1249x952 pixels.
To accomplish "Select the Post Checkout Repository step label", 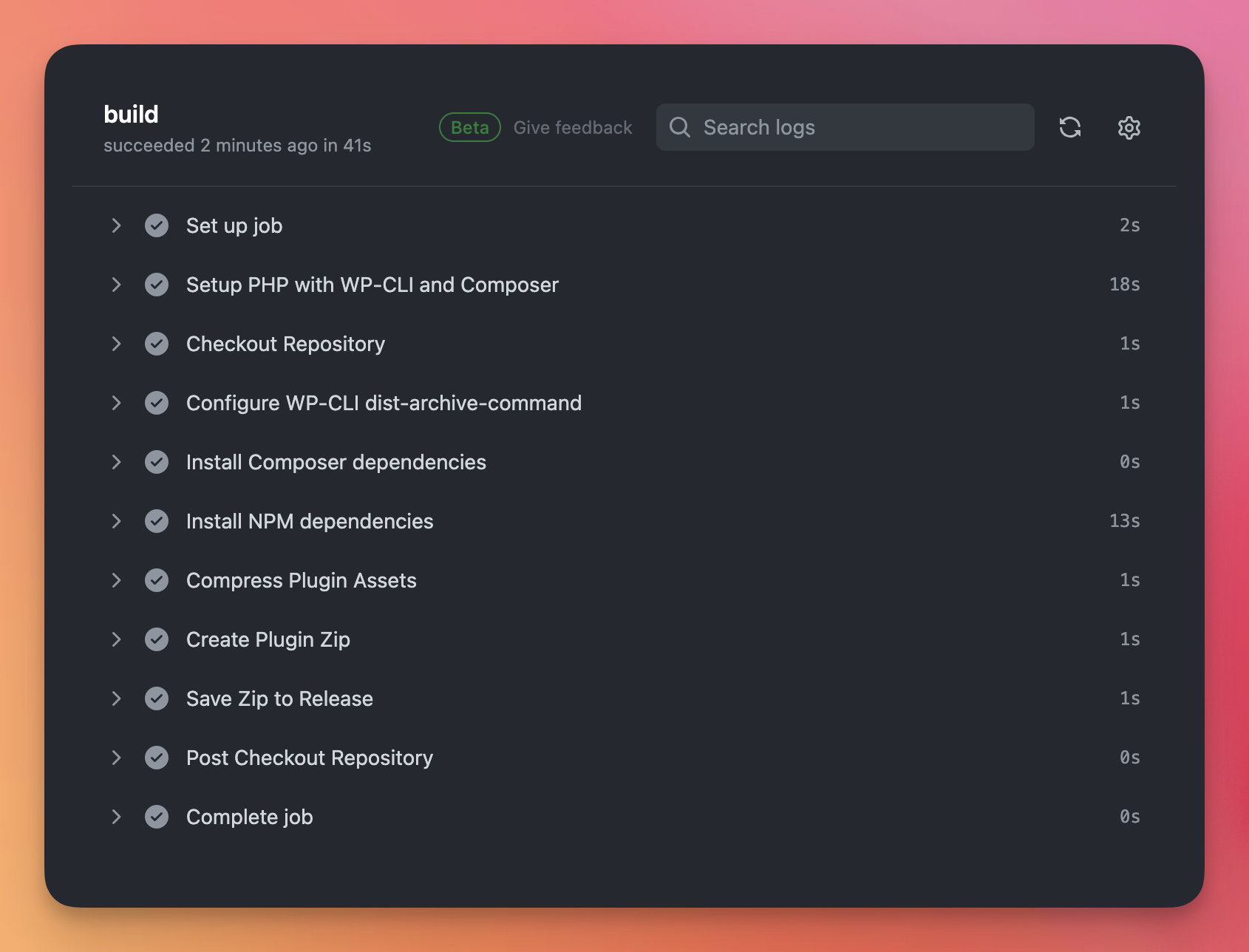I will pyautogui.click(x=309, y=758).
